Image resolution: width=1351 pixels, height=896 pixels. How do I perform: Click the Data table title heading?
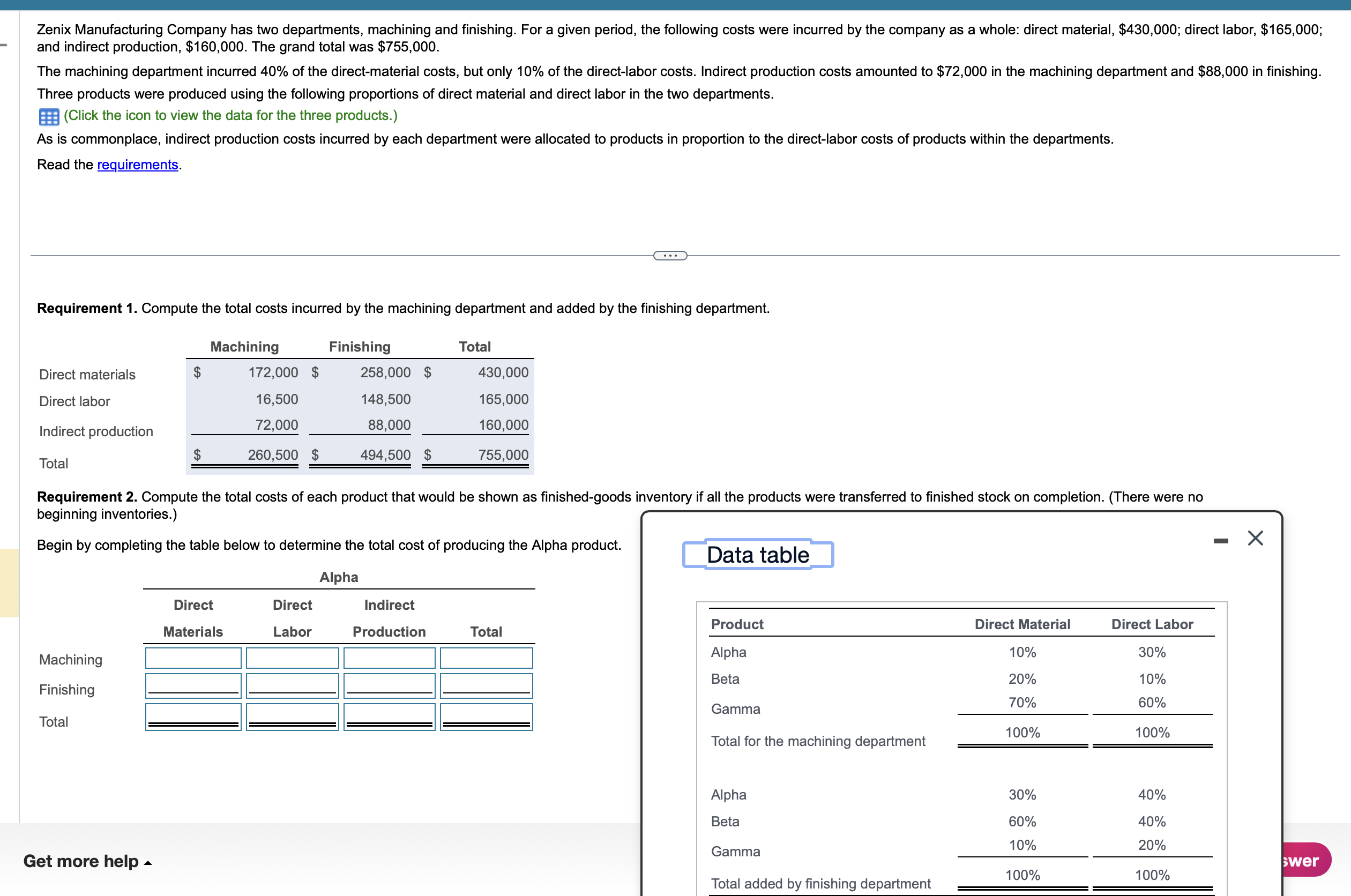(x=758, y=554)
